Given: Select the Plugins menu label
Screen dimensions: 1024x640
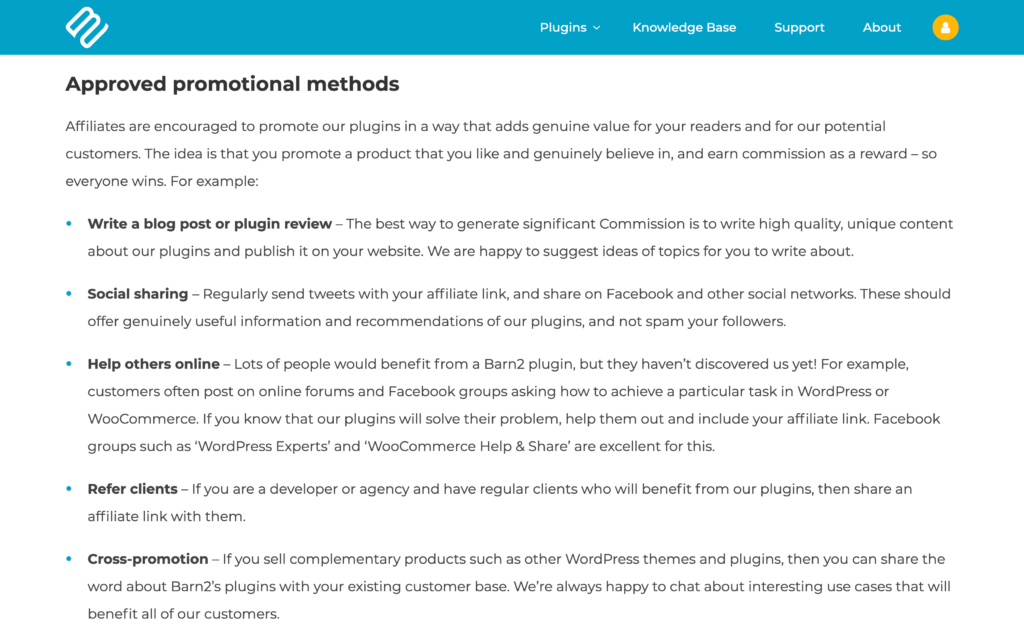Looking at the screenshot, I should click(x=563, y=27).
